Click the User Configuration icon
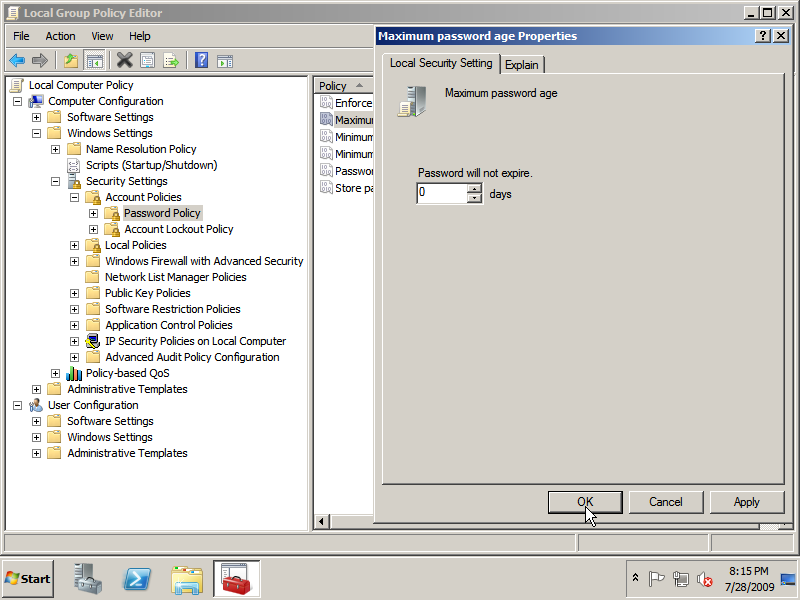The width and height of the screenshot is (800, 600). [36, 405]
